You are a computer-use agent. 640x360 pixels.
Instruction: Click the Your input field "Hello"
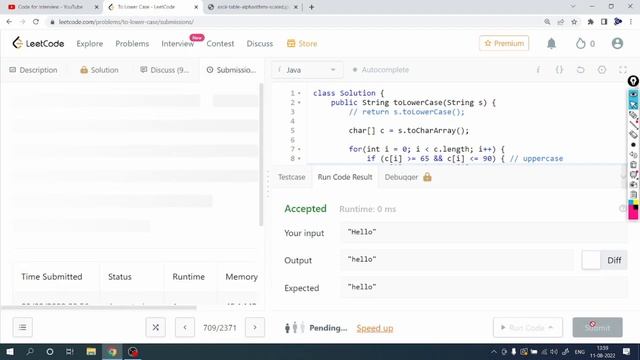point(484,232)
